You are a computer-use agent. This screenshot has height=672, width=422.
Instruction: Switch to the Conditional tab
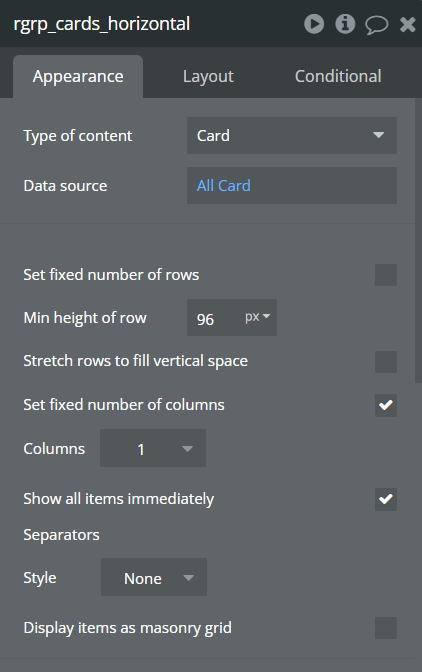(338, 76)
